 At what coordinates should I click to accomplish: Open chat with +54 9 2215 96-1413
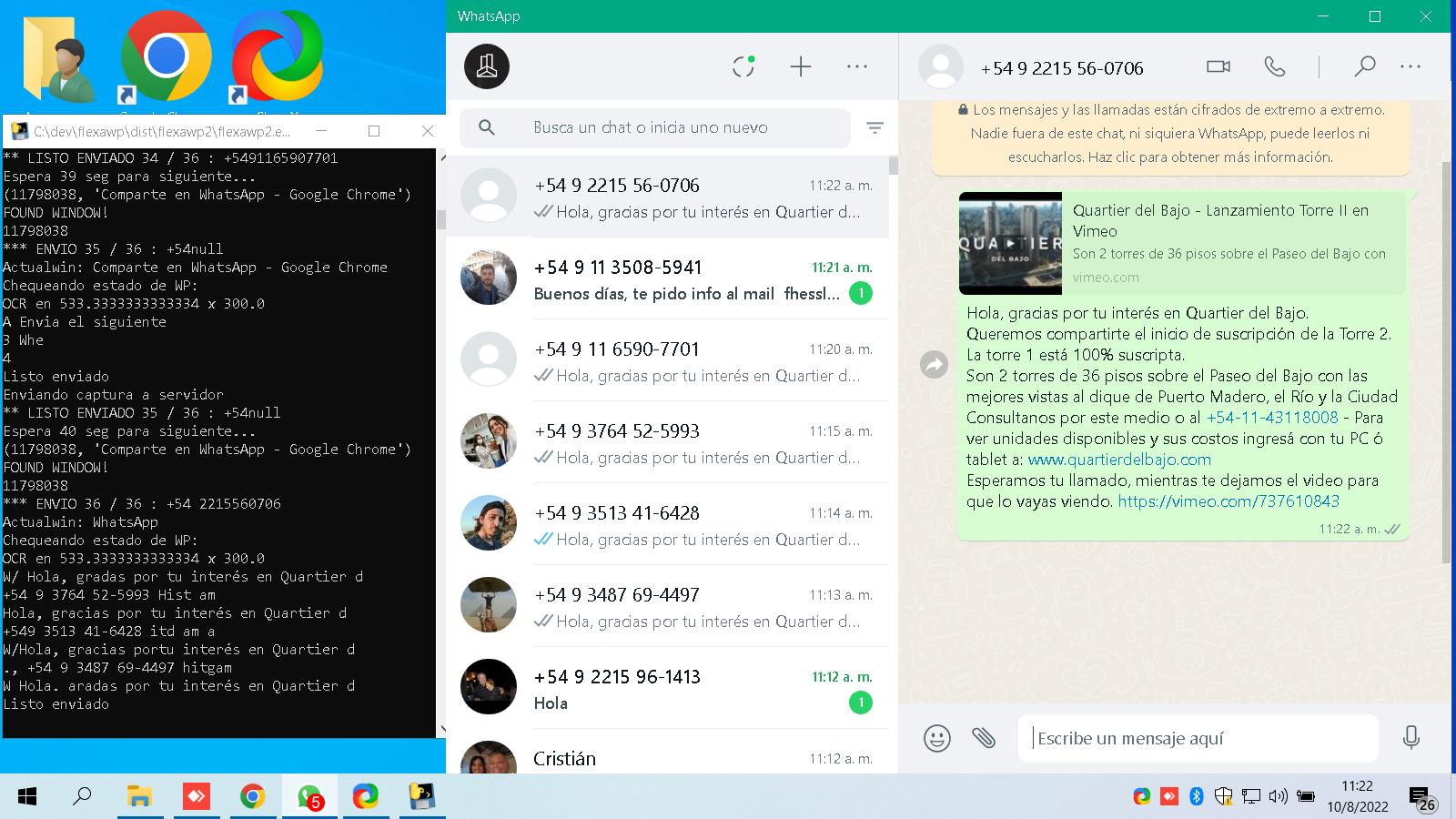pos(667,688)
